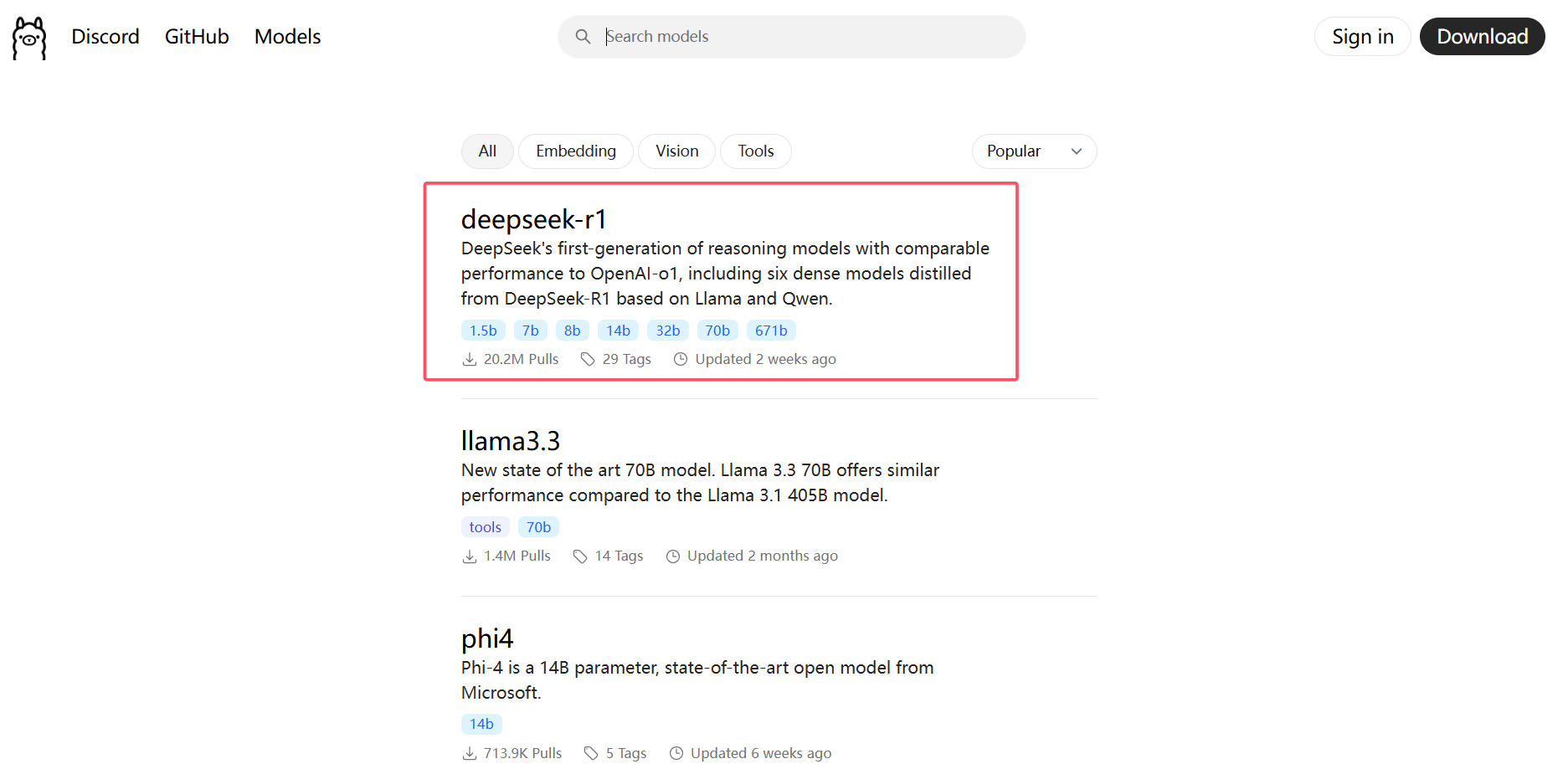Open the Popular sort dropdown
This screenshot has width=1568, height=769.
tap(1034, 151)
